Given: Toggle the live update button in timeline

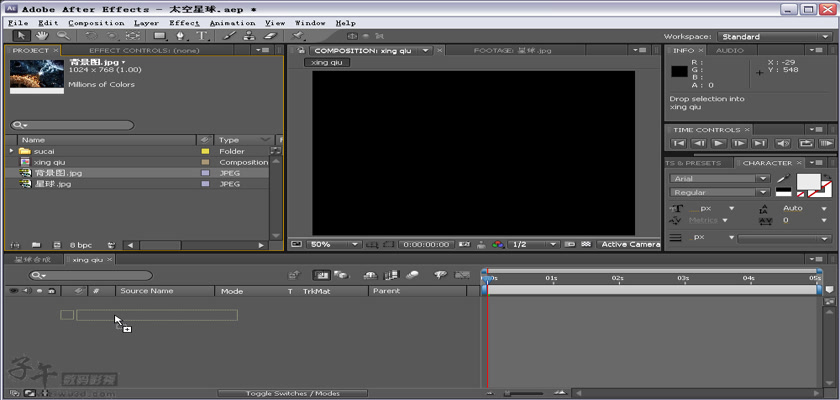Looking at the screenshot, I should pos(321,275).
